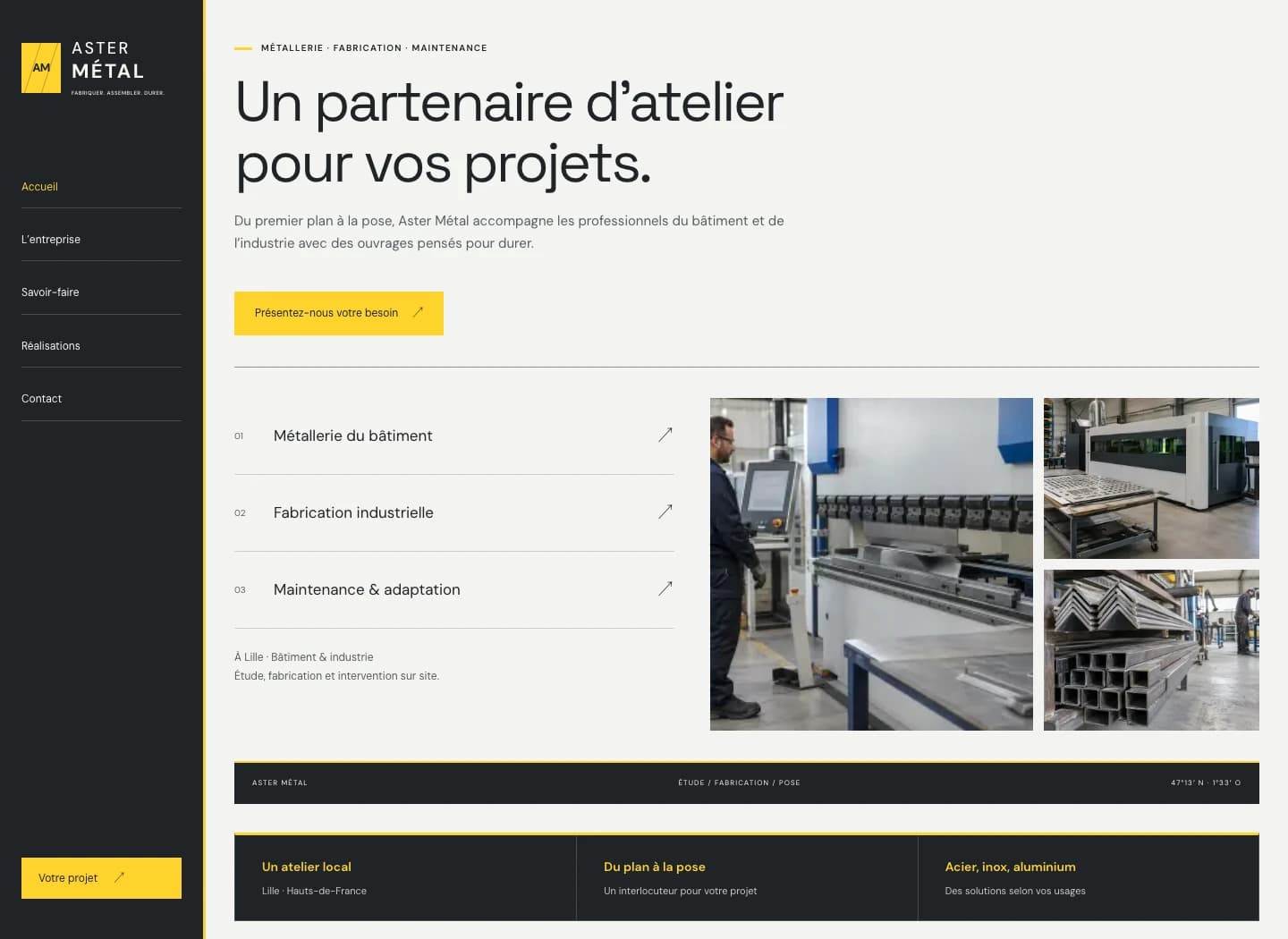Click the Du plan à la pose card
Viewport: 1288px width, 939px height.
(747, 877)
